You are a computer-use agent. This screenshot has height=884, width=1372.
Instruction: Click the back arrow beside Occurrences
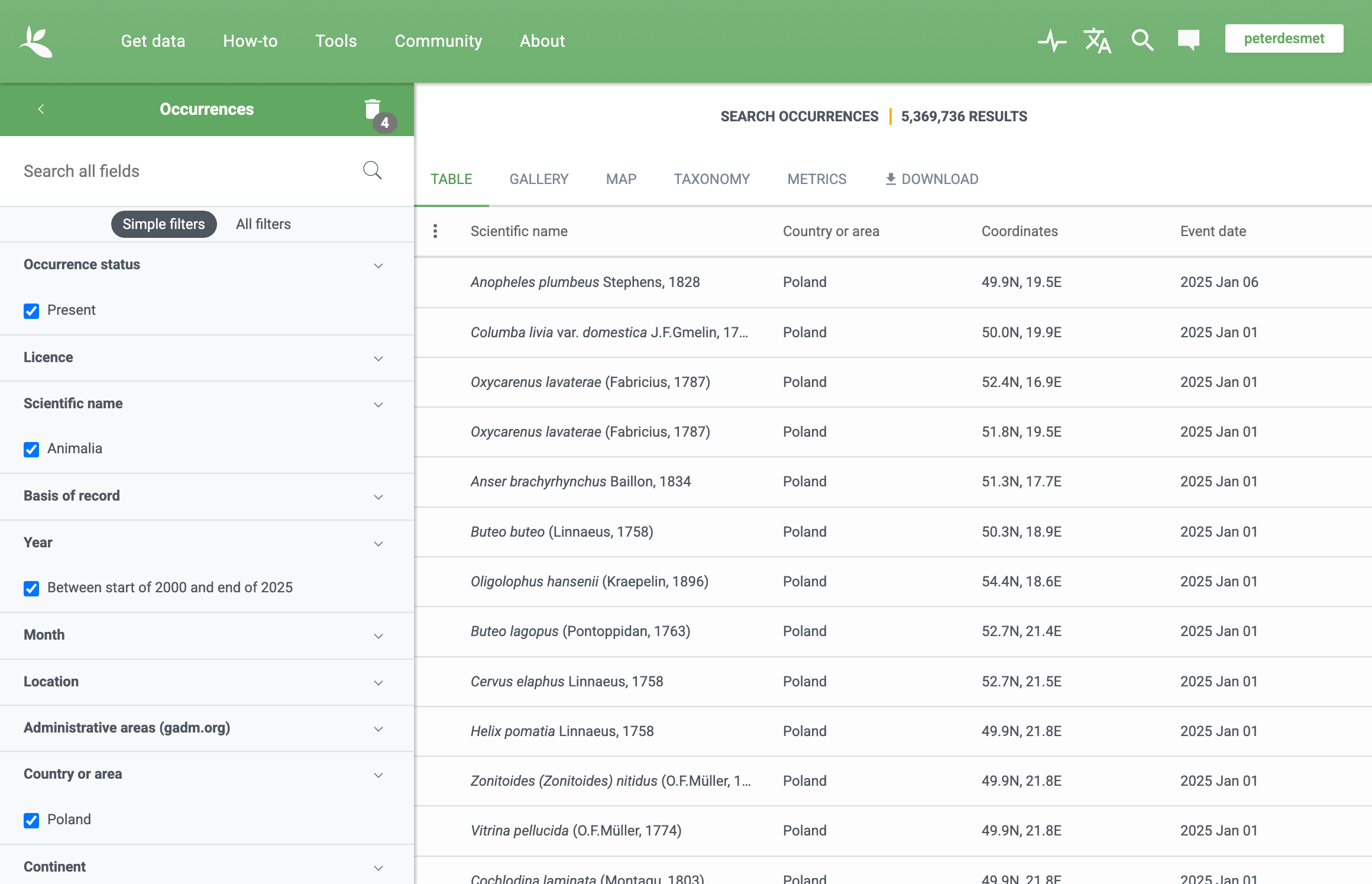click(41, 109)
